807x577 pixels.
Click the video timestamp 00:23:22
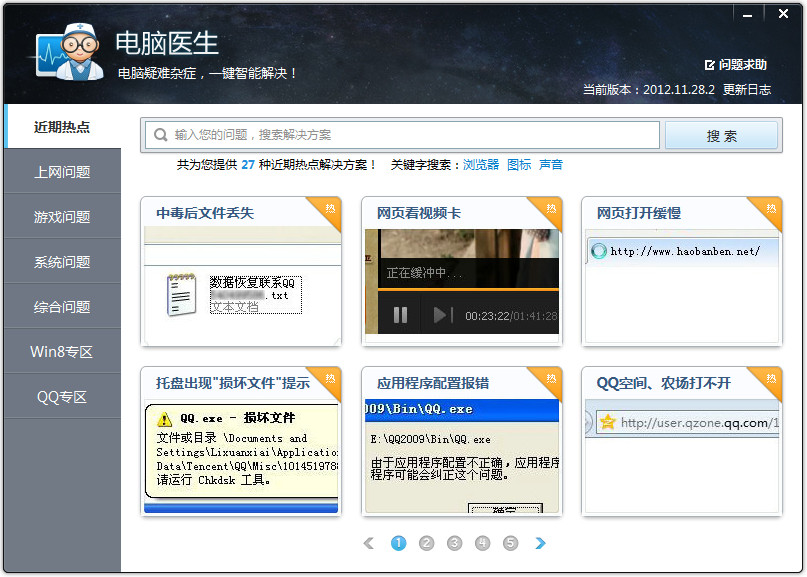487,316
